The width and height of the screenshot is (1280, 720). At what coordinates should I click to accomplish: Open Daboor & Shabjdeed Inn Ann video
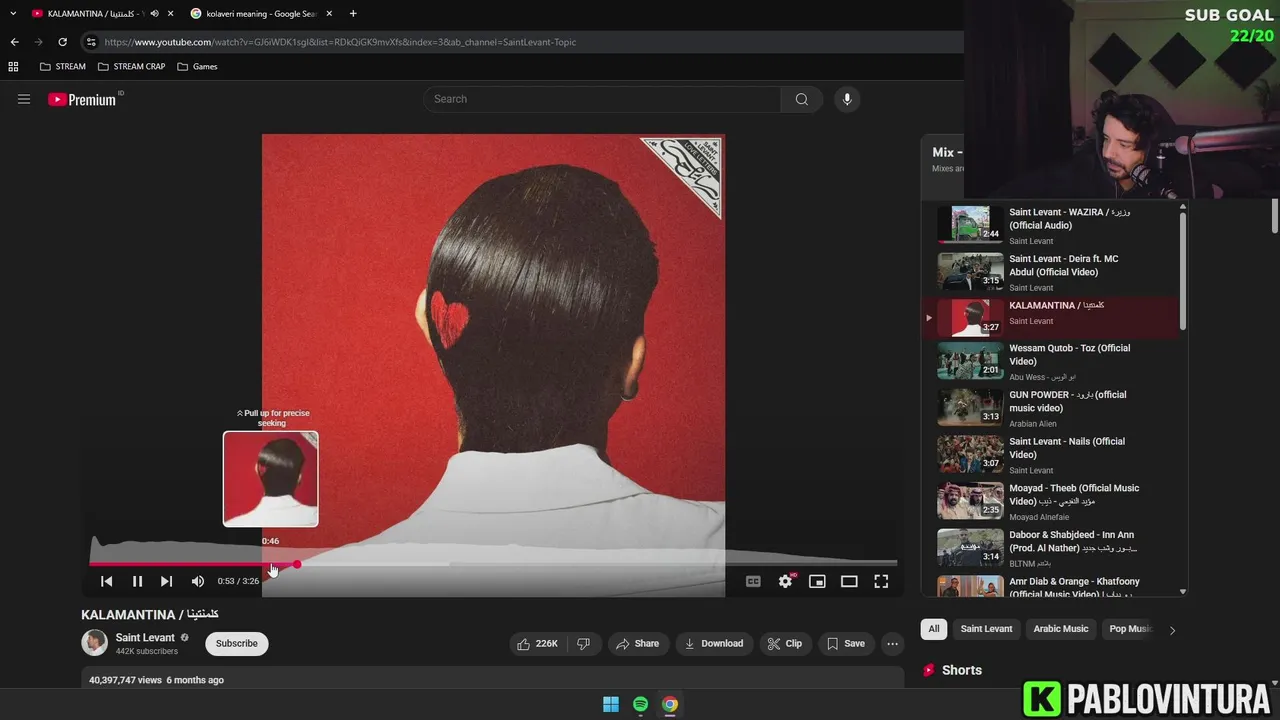point(1051,548)
